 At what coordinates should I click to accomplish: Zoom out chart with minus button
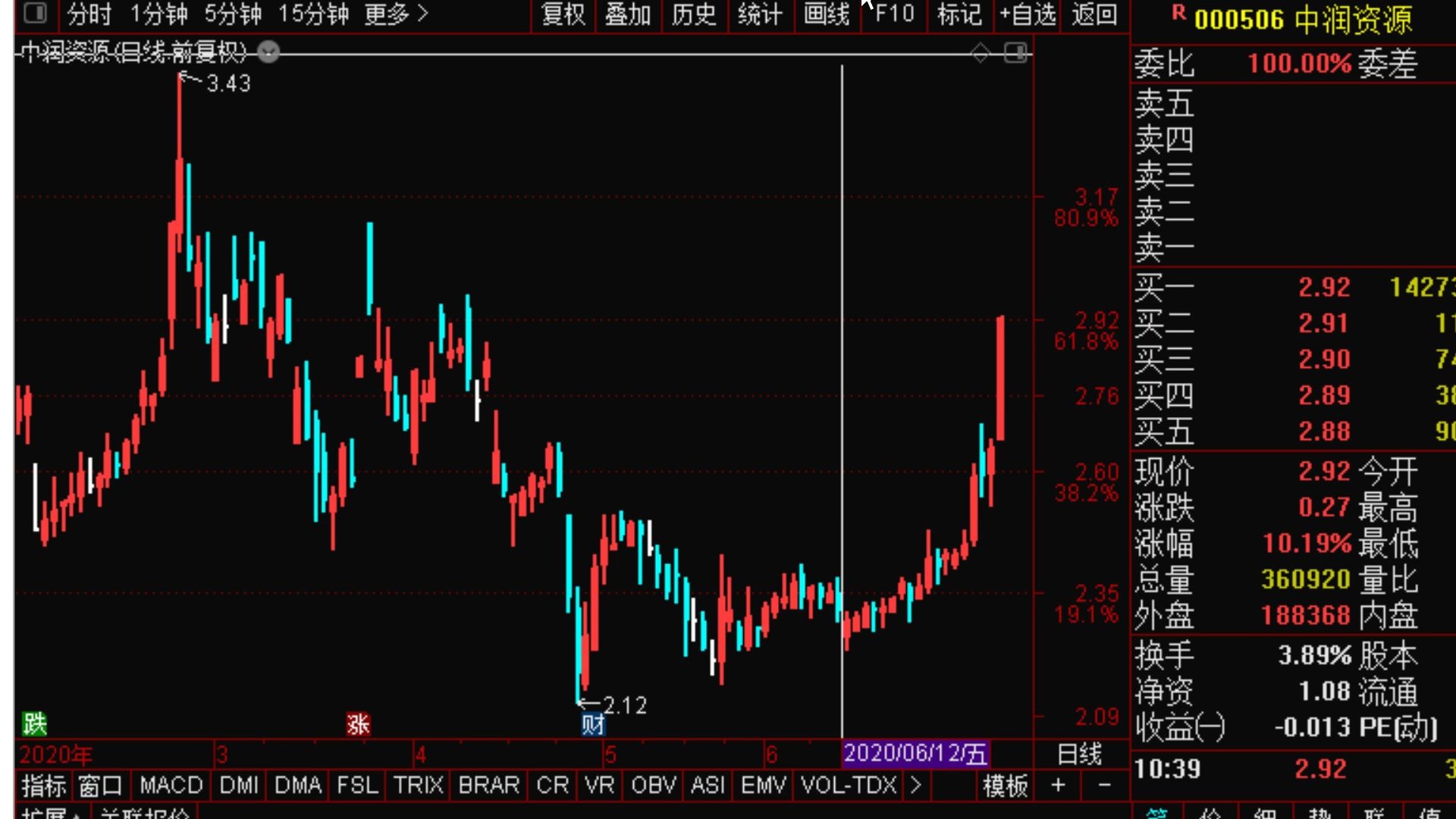pyautogui.click(x=1105, y=785)
